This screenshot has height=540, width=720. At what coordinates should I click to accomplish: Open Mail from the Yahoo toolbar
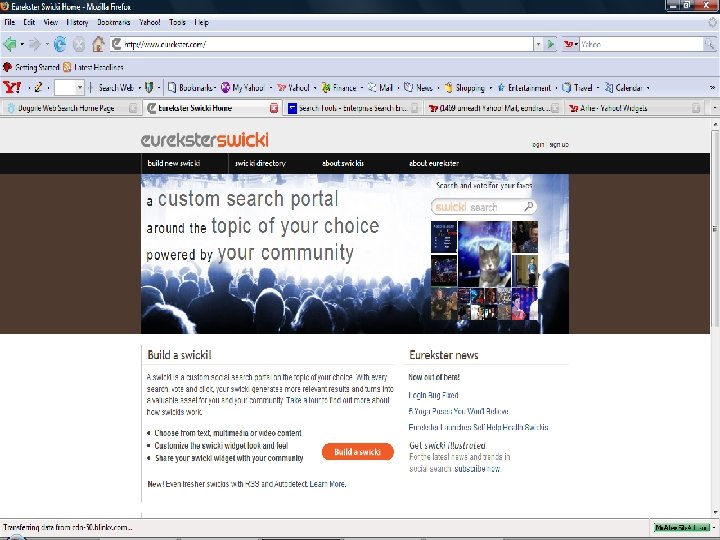pyautogui.click(x=380, y=87)
